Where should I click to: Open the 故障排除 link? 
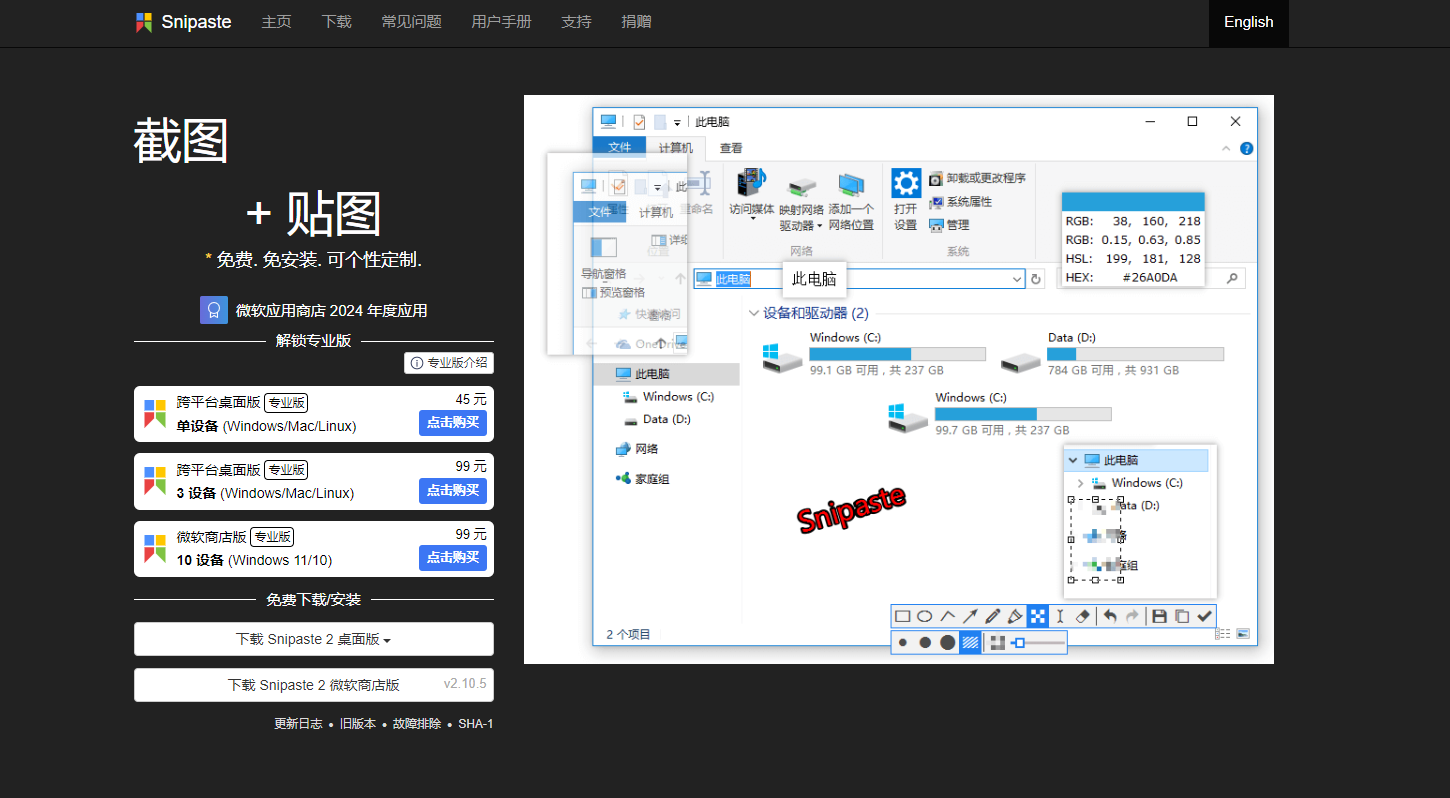(417, 724)
